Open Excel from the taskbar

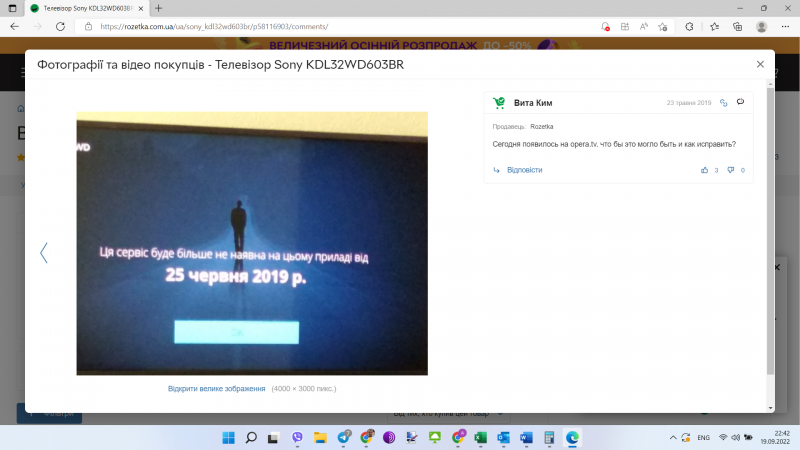(x=480, y=438)
